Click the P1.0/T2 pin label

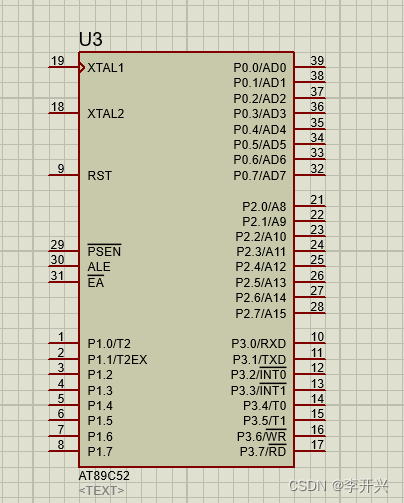[x=109, y=344]
